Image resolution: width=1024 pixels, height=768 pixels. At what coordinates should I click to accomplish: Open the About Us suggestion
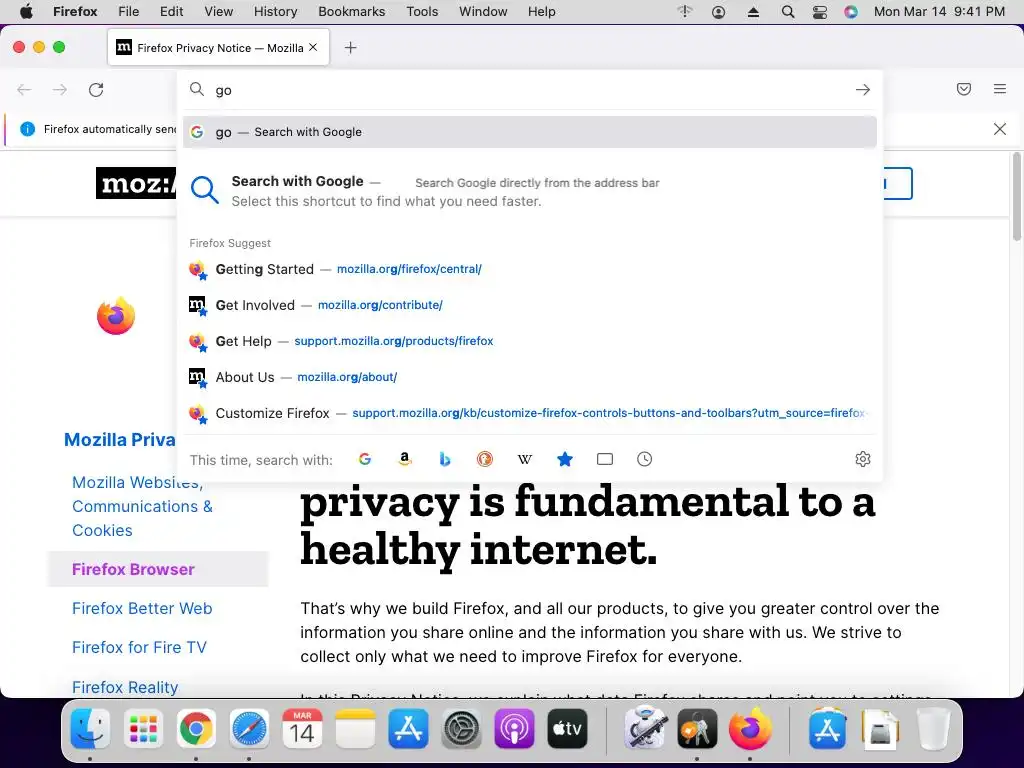point(530,377)
